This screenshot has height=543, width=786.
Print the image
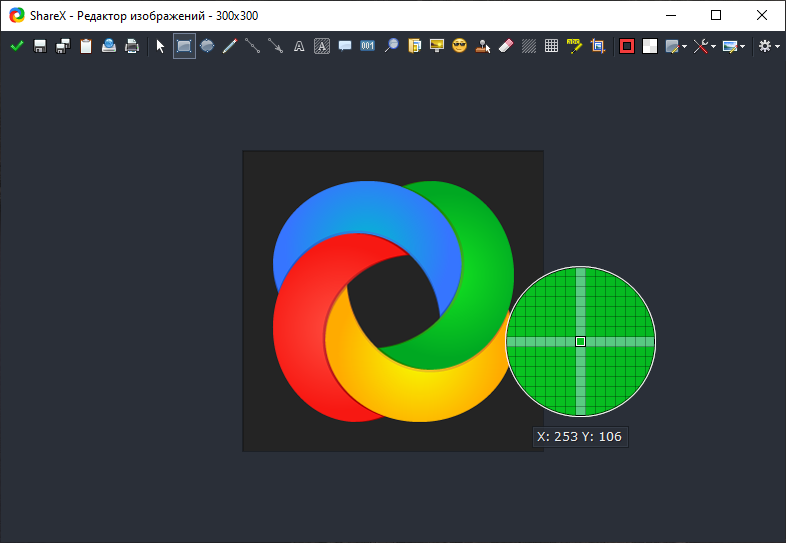pyautogui.click(x=132, y=46)
